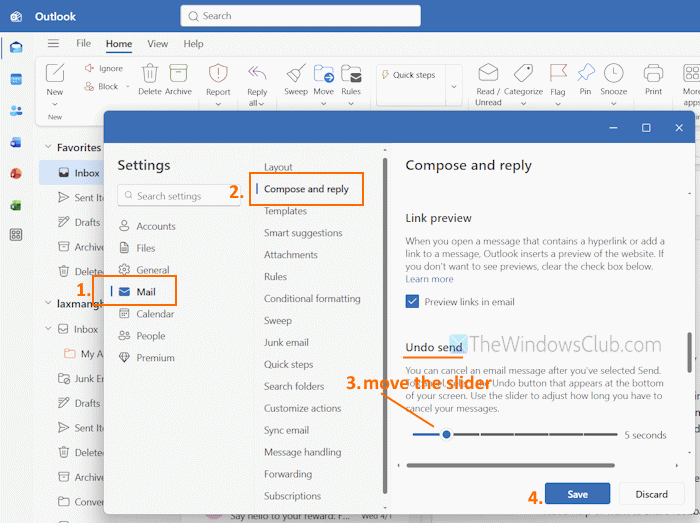Click the Reply all arrows icon
The height and width of the screenshot is (523, 700).
[x=257, y=73]
